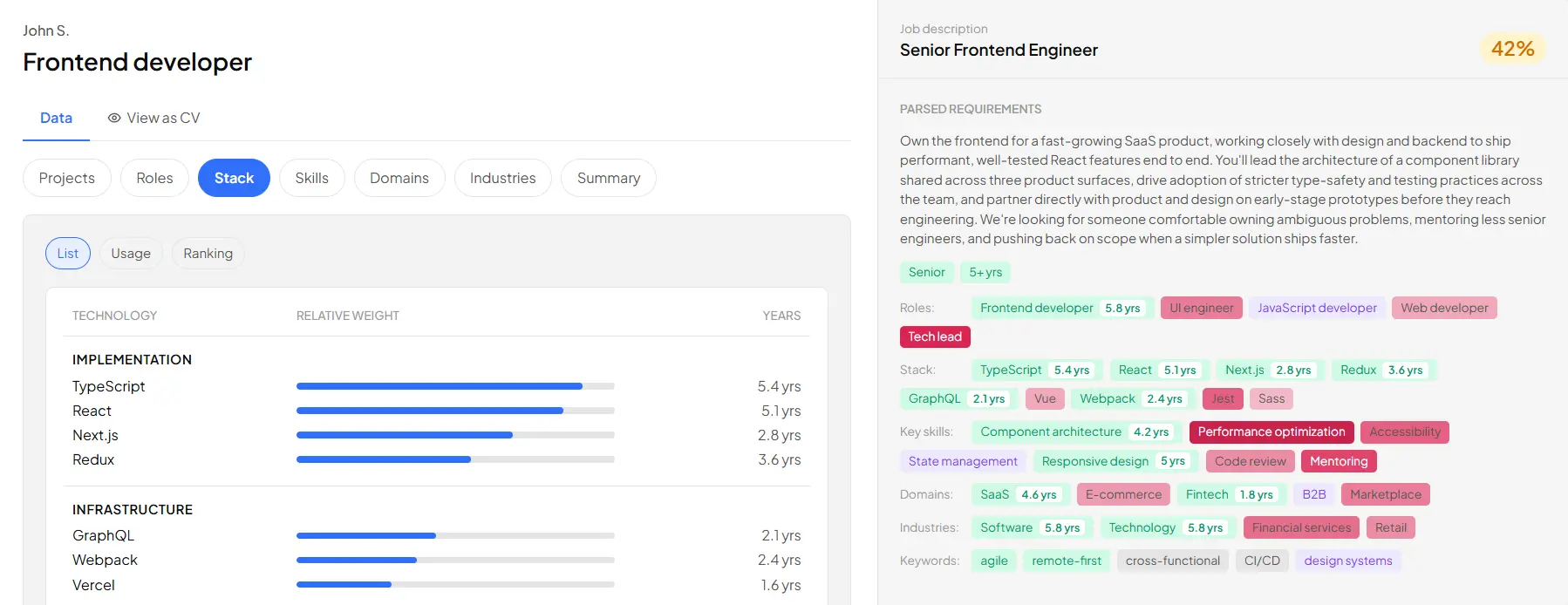
Task: Select the Projects pill tab
Action: (67, 178)
